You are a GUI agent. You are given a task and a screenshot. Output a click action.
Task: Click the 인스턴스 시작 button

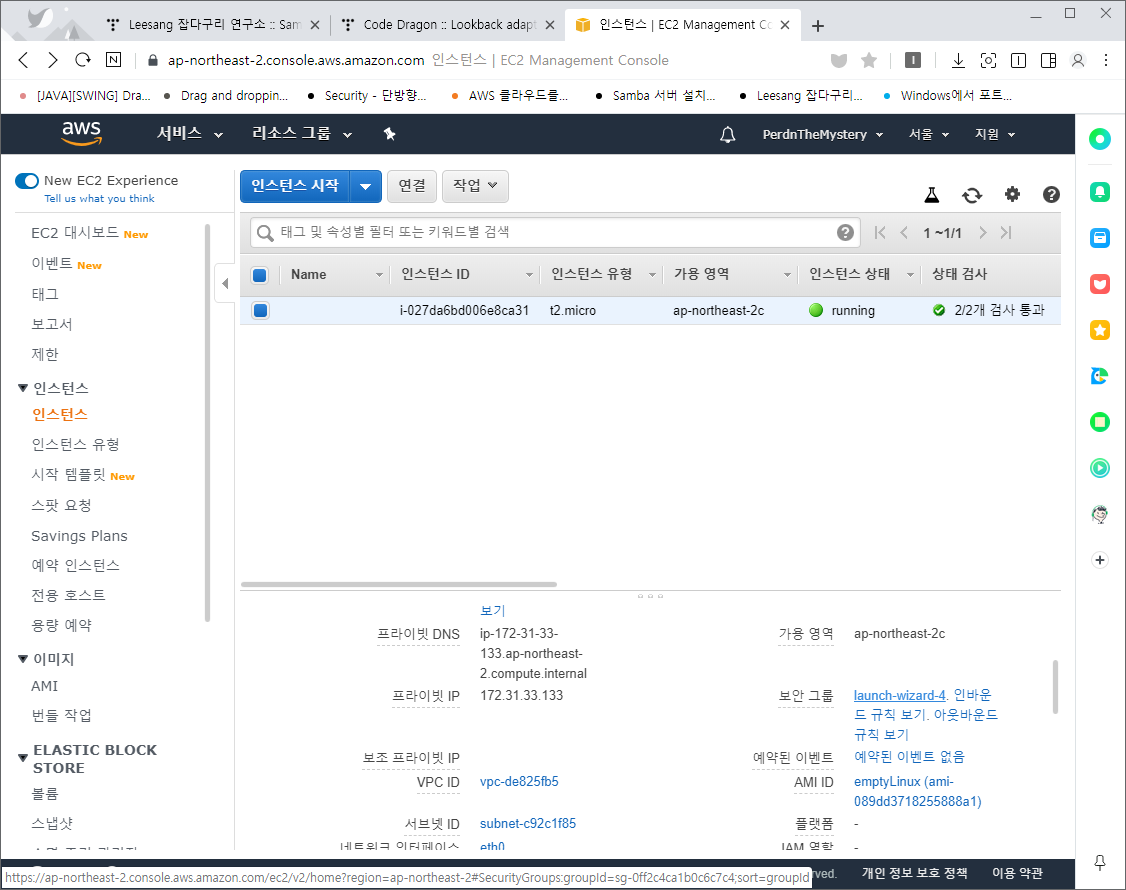click(x=294, y=186)
